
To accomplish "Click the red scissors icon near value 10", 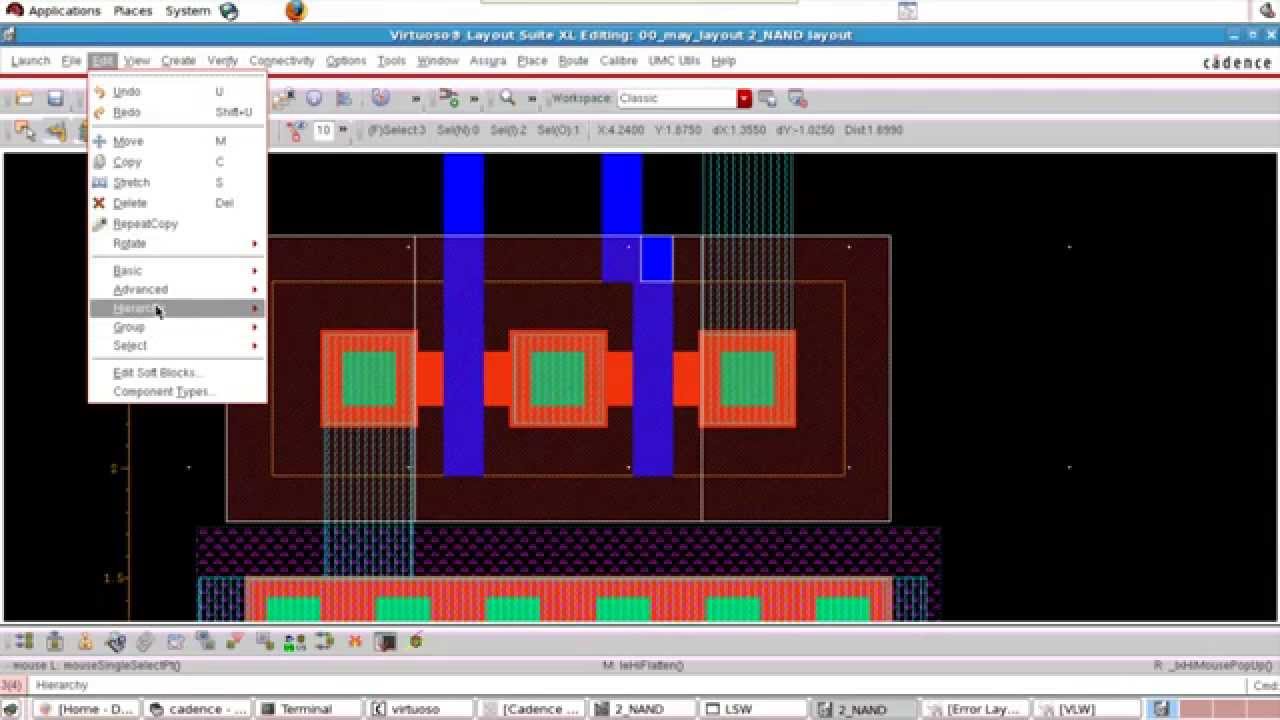I will (295, 130).
